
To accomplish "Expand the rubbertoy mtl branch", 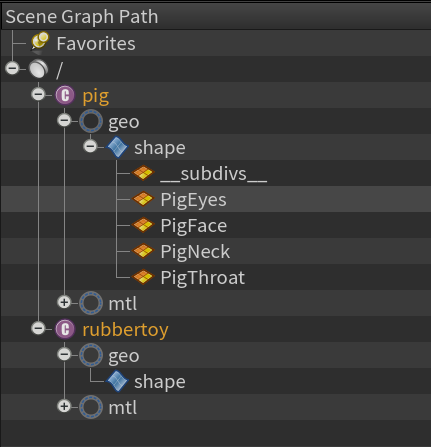I will 64,407.
